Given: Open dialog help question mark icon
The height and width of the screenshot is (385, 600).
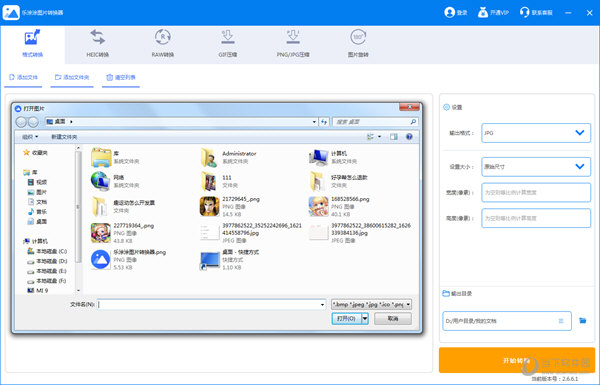Looking at the screenshot, I should (x=409, y=137).
